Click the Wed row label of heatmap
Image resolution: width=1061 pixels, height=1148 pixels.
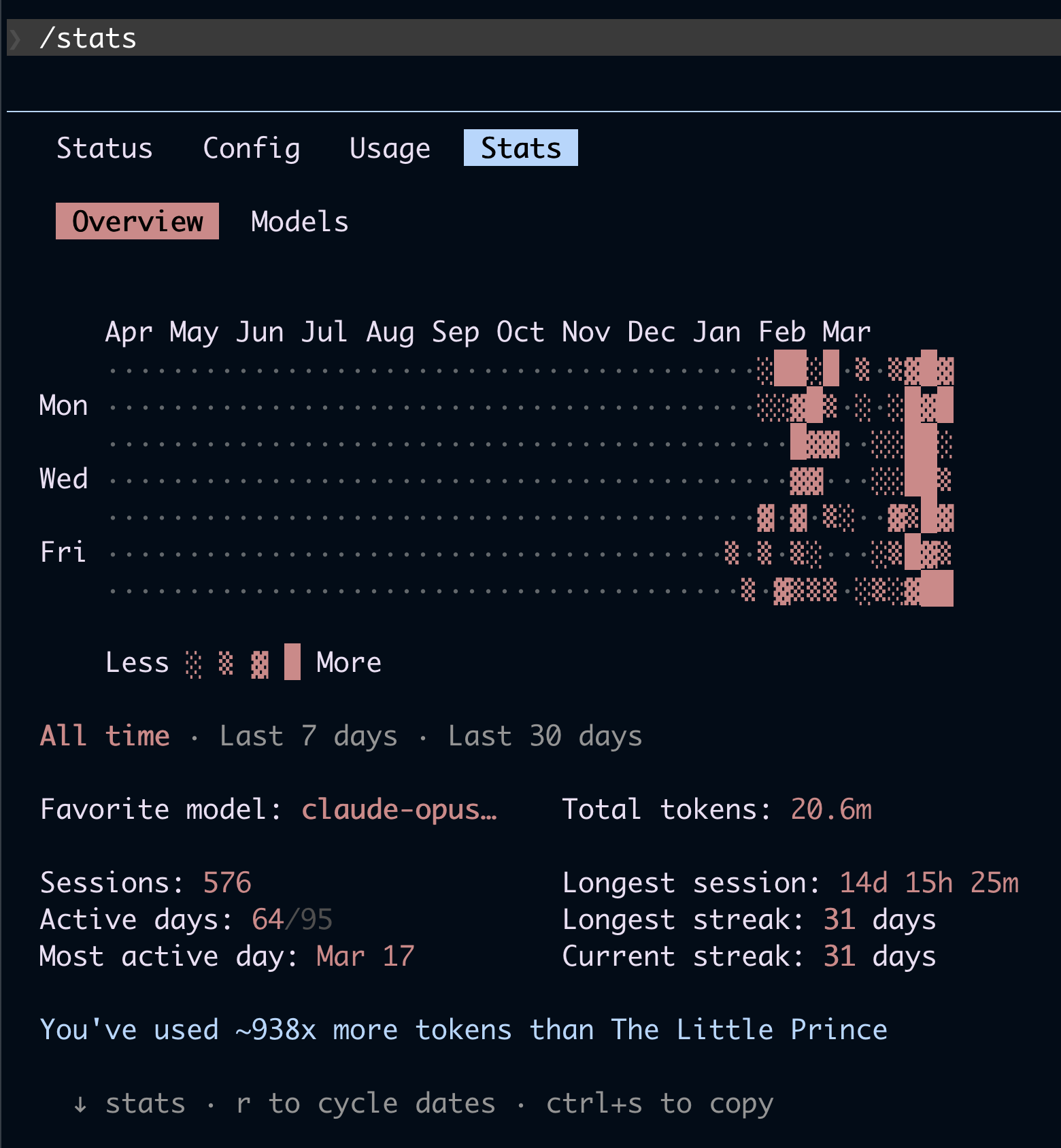point(64,479)
